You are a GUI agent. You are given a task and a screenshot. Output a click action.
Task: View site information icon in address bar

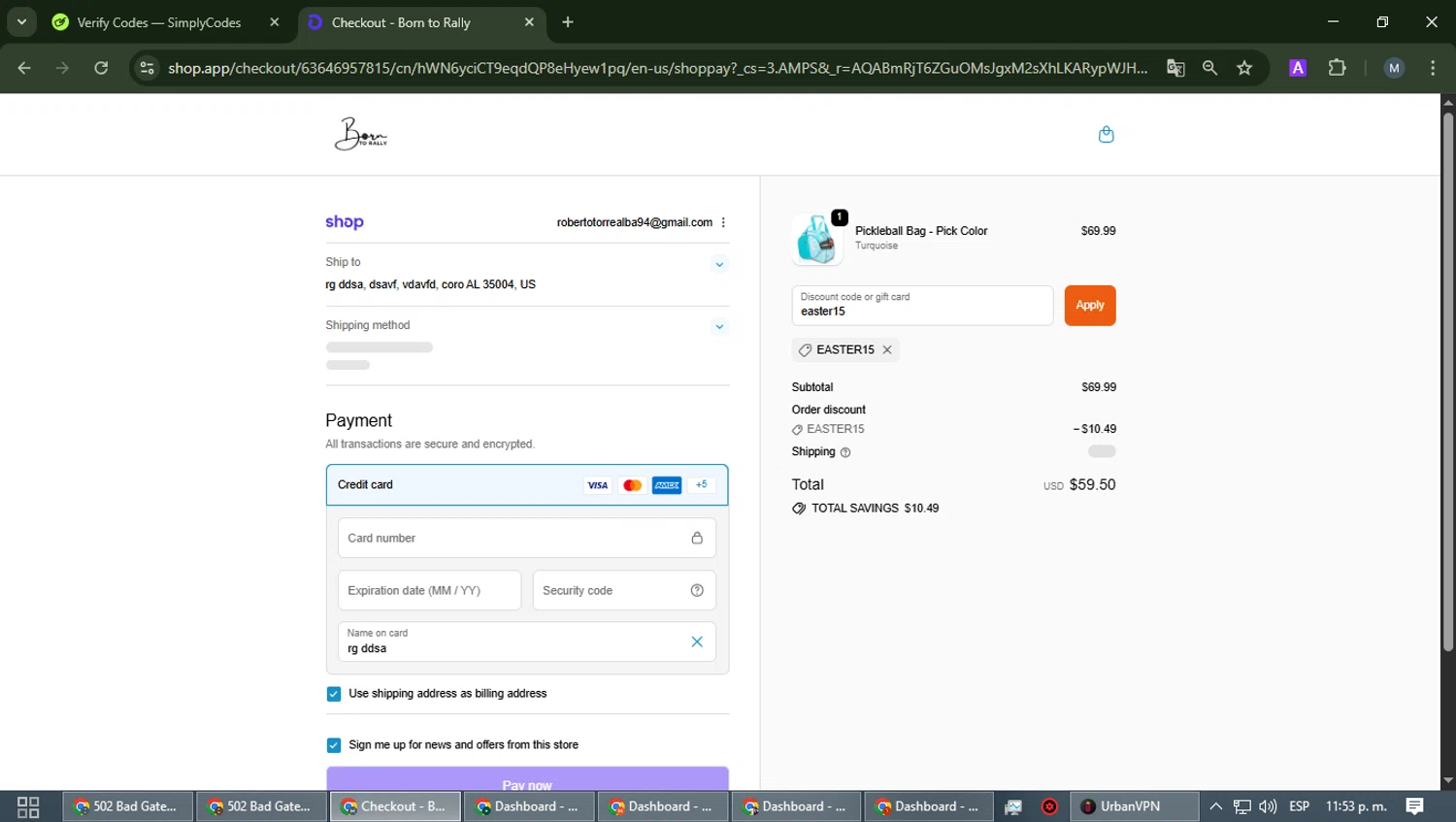[x=147, y=68]
